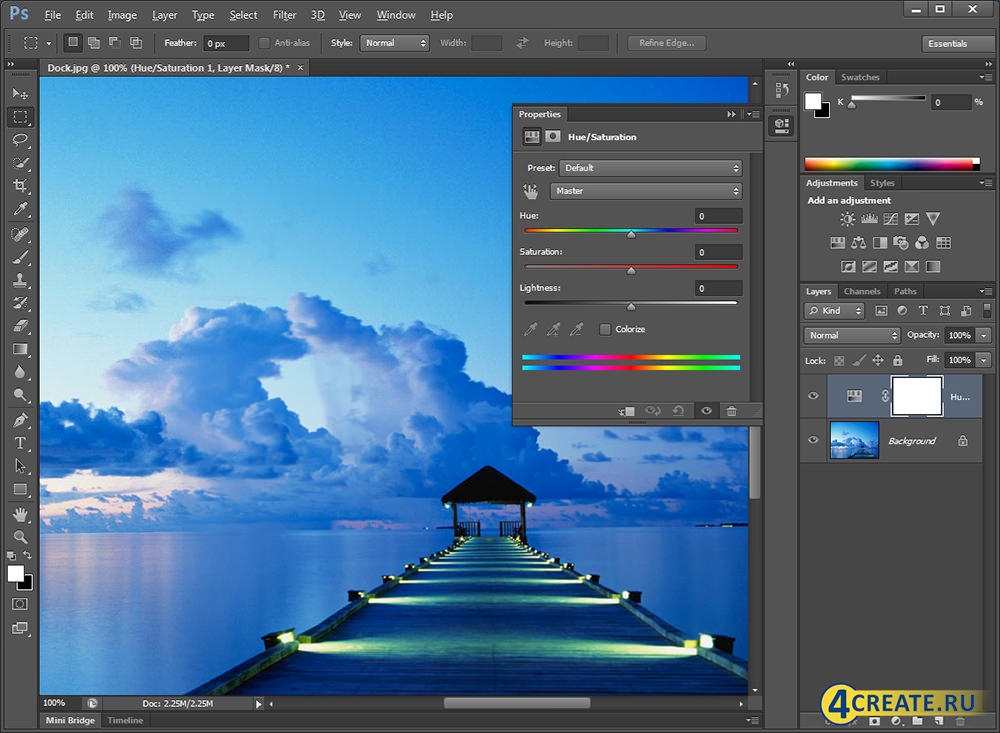
Task: Open the File menu
Action: pyautogui.click(x=53, y=15)
